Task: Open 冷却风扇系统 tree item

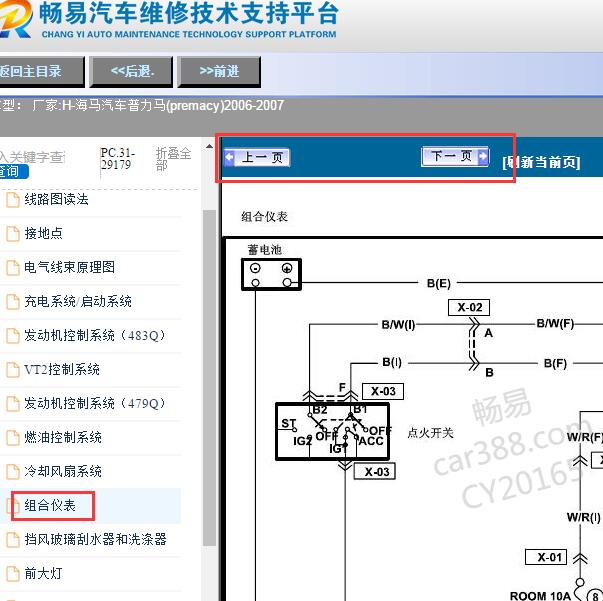Action: click(63, 471)
